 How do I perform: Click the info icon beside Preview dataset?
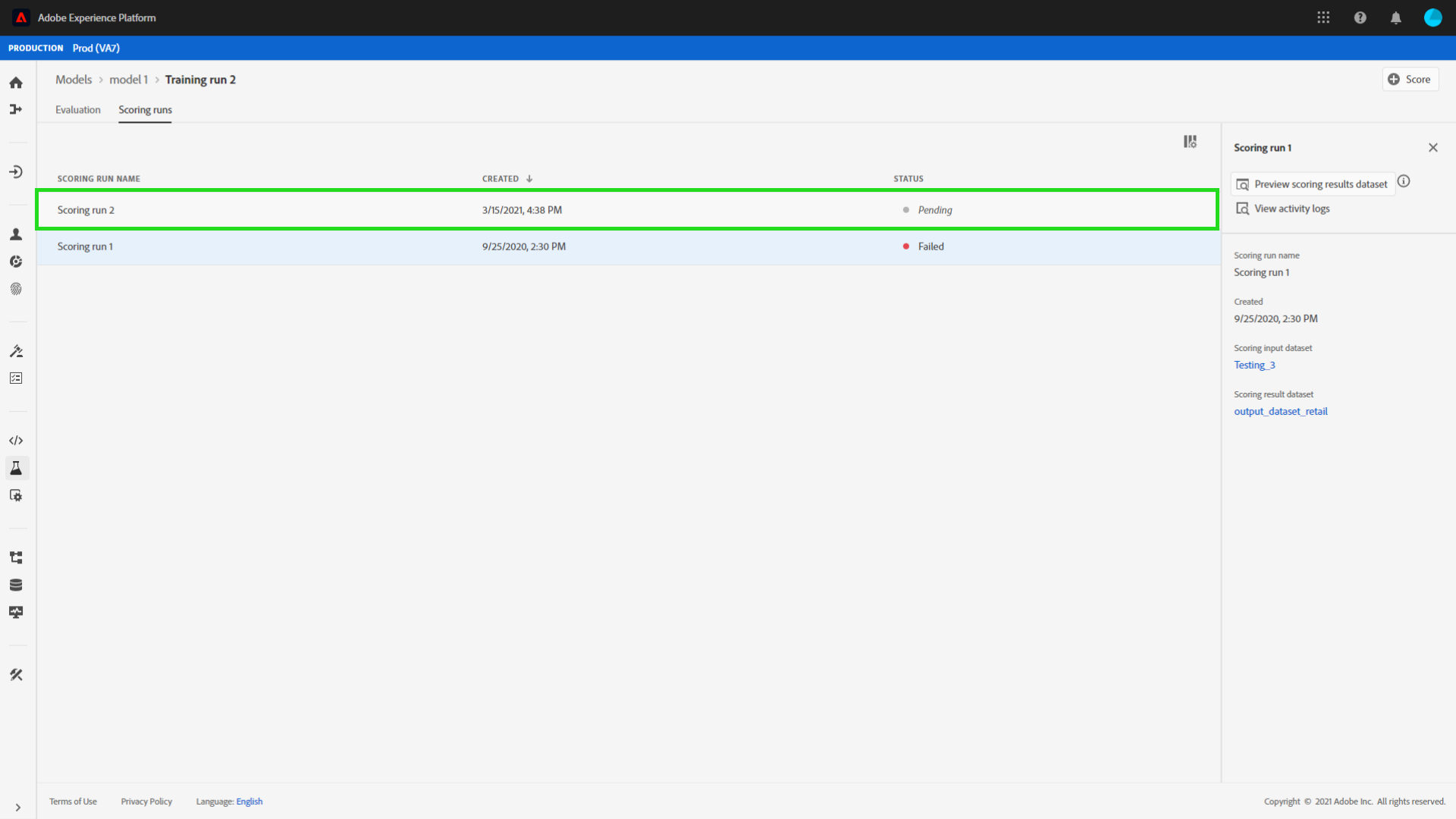[x=1404, y=181]
